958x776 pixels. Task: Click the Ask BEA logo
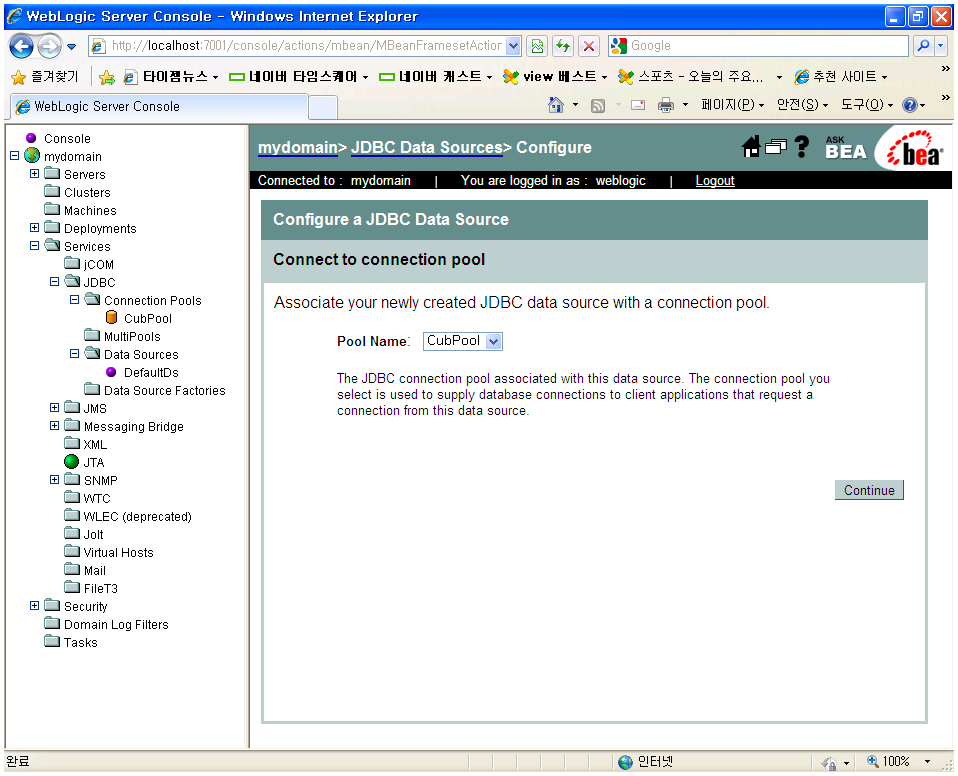pyautogui.click(x=846, y=147)
